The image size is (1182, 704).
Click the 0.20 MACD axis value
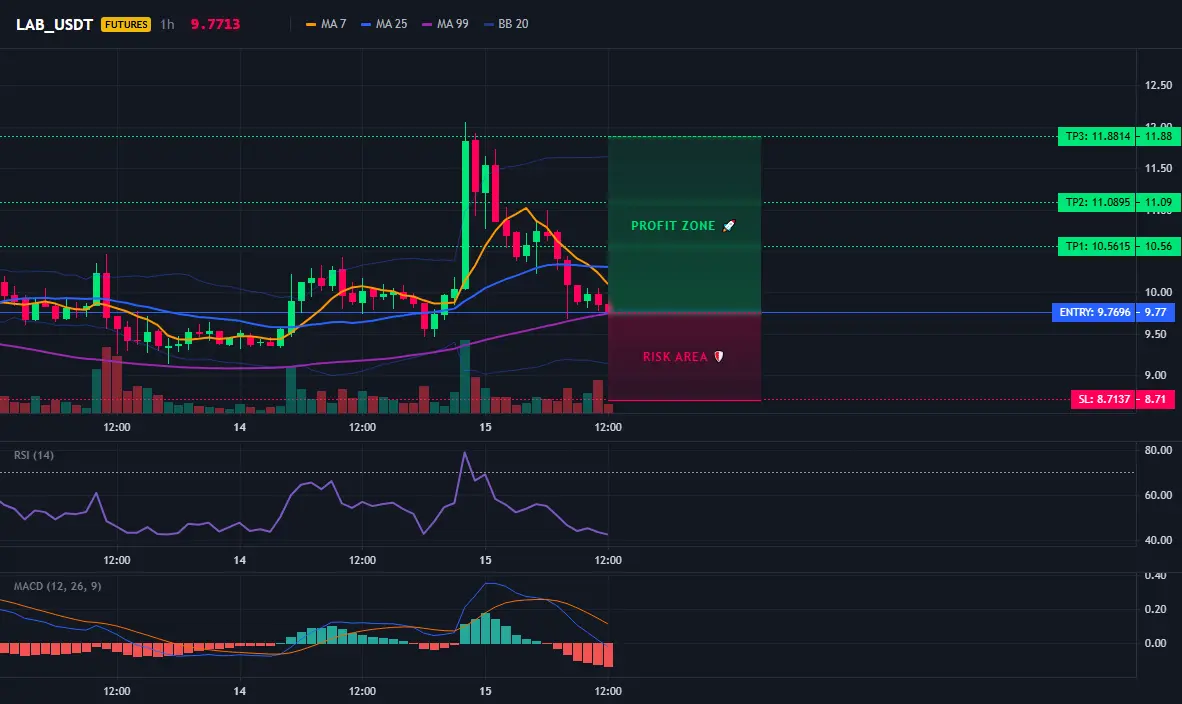[x=1156, y=609]
